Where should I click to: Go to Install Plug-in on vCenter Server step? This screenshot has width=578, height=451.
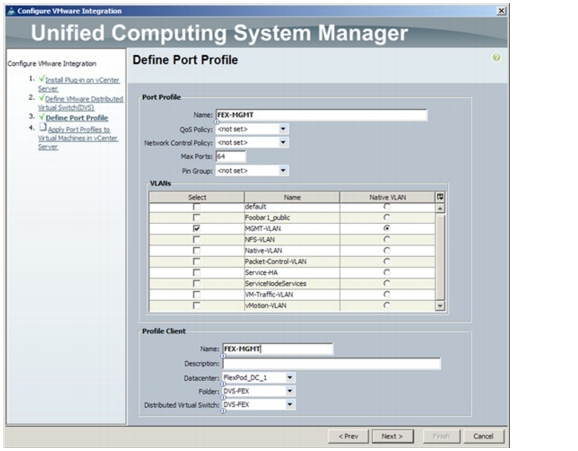tap(79, 84)
